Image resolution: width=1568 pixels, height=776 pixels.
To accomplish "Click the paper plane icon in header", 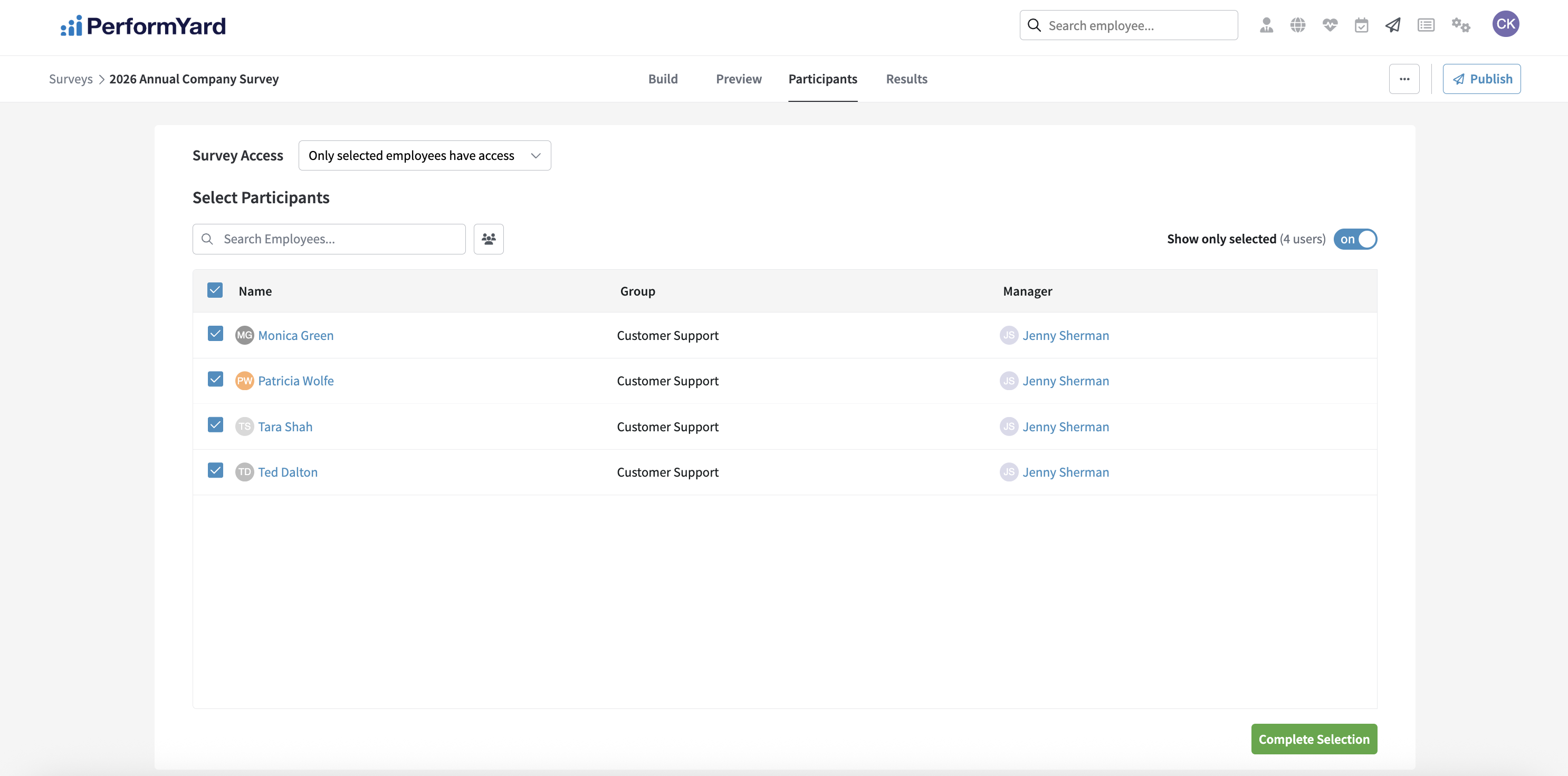I will [1393, 25].
